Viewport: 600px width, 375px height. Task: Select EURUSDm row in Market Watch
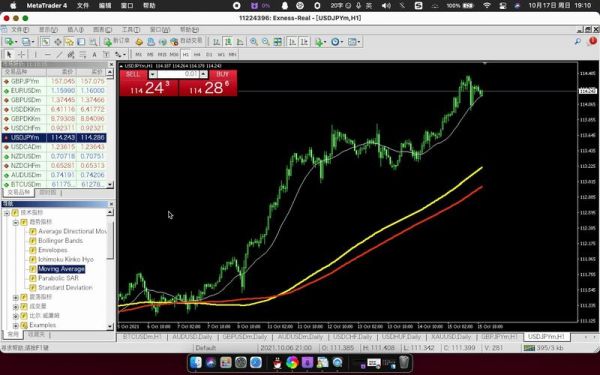click(54, 91)
